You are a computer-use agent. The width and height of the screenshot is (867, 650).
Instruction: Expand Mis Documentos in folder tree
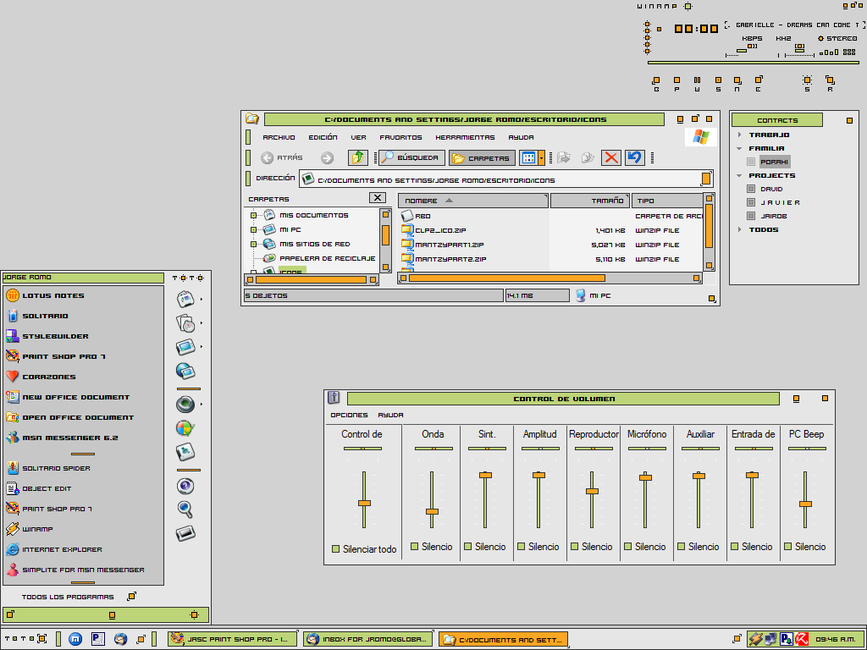pyautogui.click(x=253, y=216)
